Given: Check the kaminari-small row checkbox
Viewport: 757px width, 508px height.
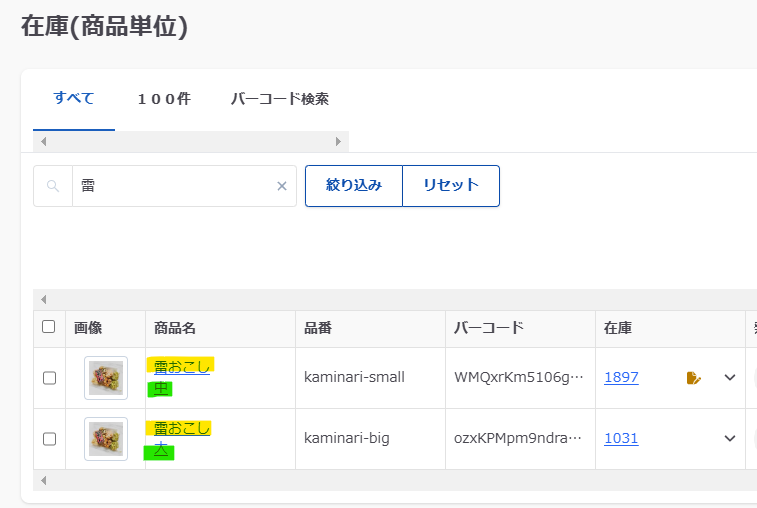Looking at the screenshot, I should pyautogui.click(x=49, y=378).
